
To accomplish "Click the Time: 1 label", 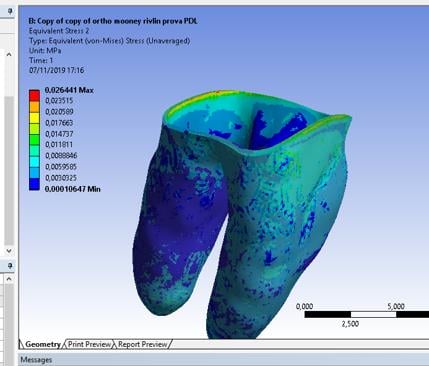I will click(x=41, y=60).
